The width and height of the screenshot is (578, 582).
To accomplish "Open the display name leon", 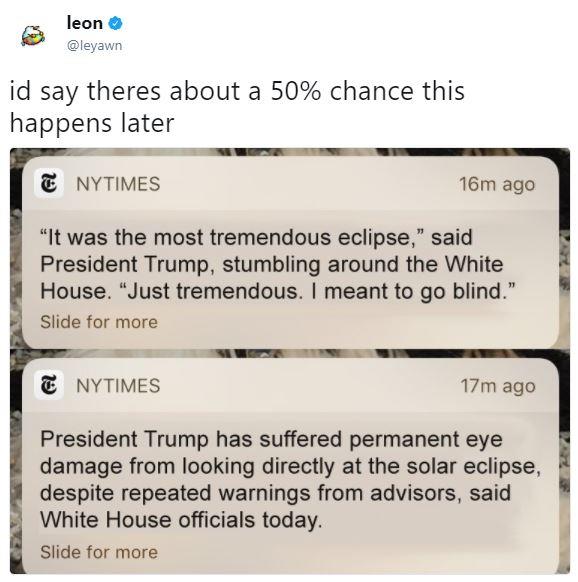I will [85, 23].
